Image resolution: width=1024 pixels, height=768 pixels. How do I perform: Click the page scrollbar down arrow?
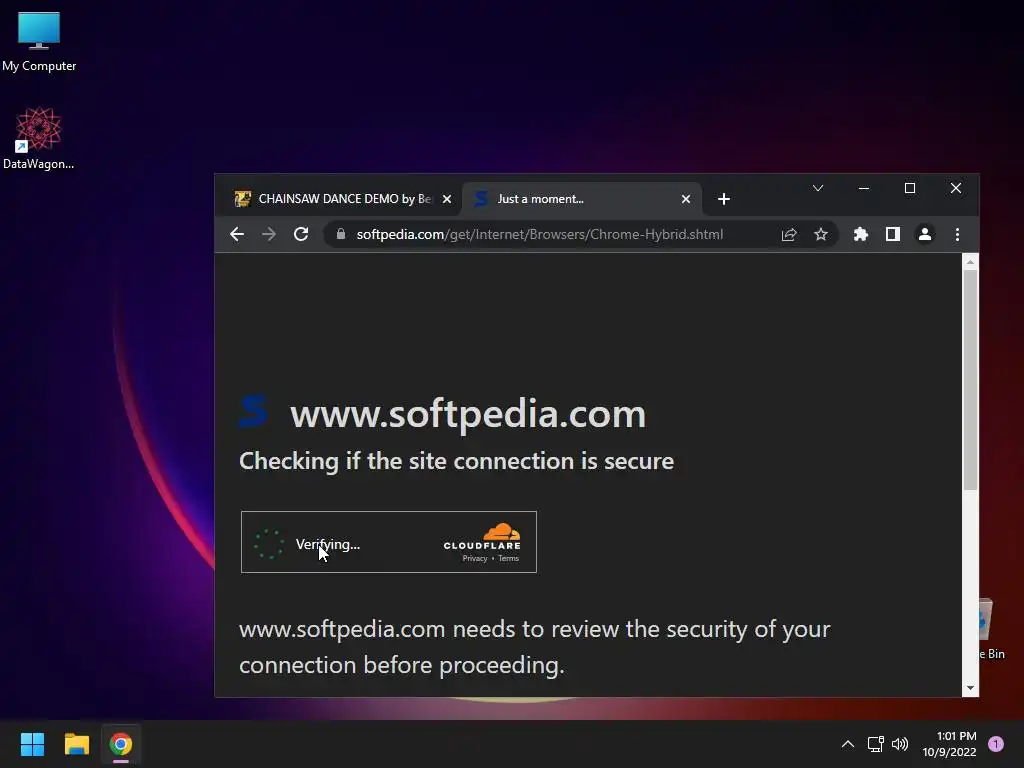click(x=970, y=688)
